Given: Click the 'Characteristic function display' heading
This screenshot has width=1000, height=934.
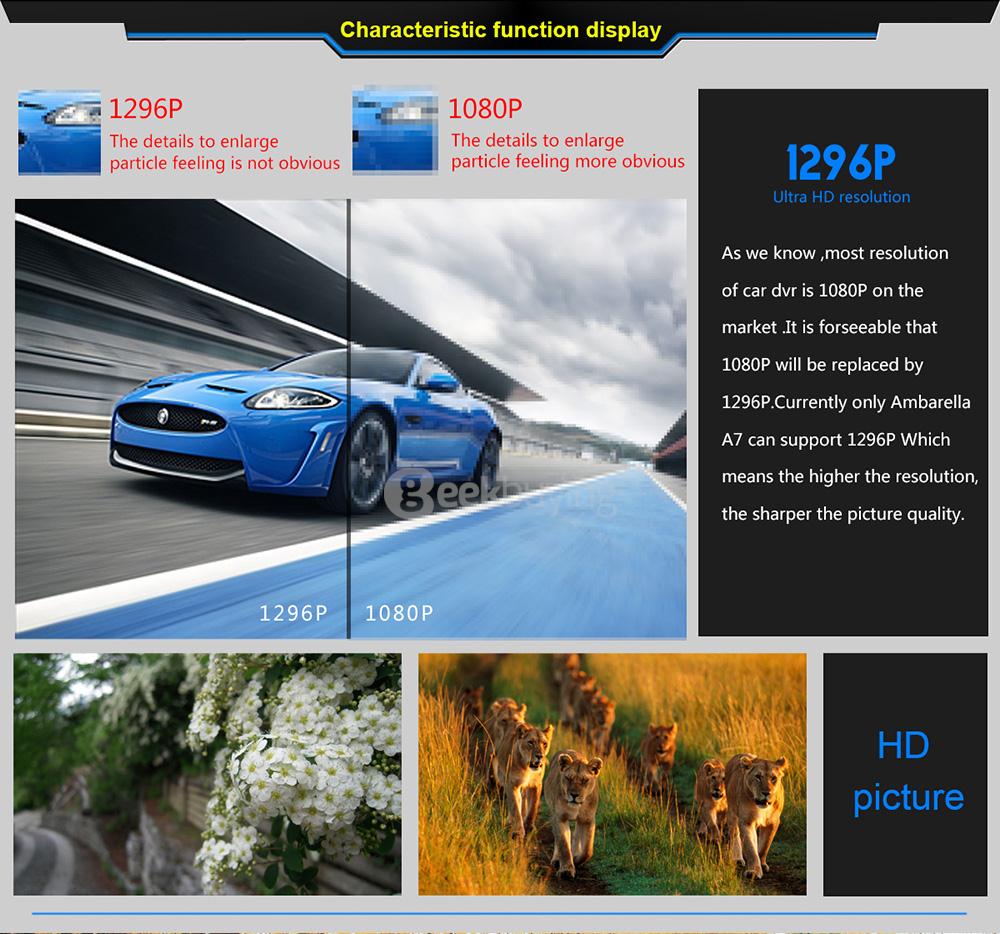Looking at the screenshot, I should (500, 30).
